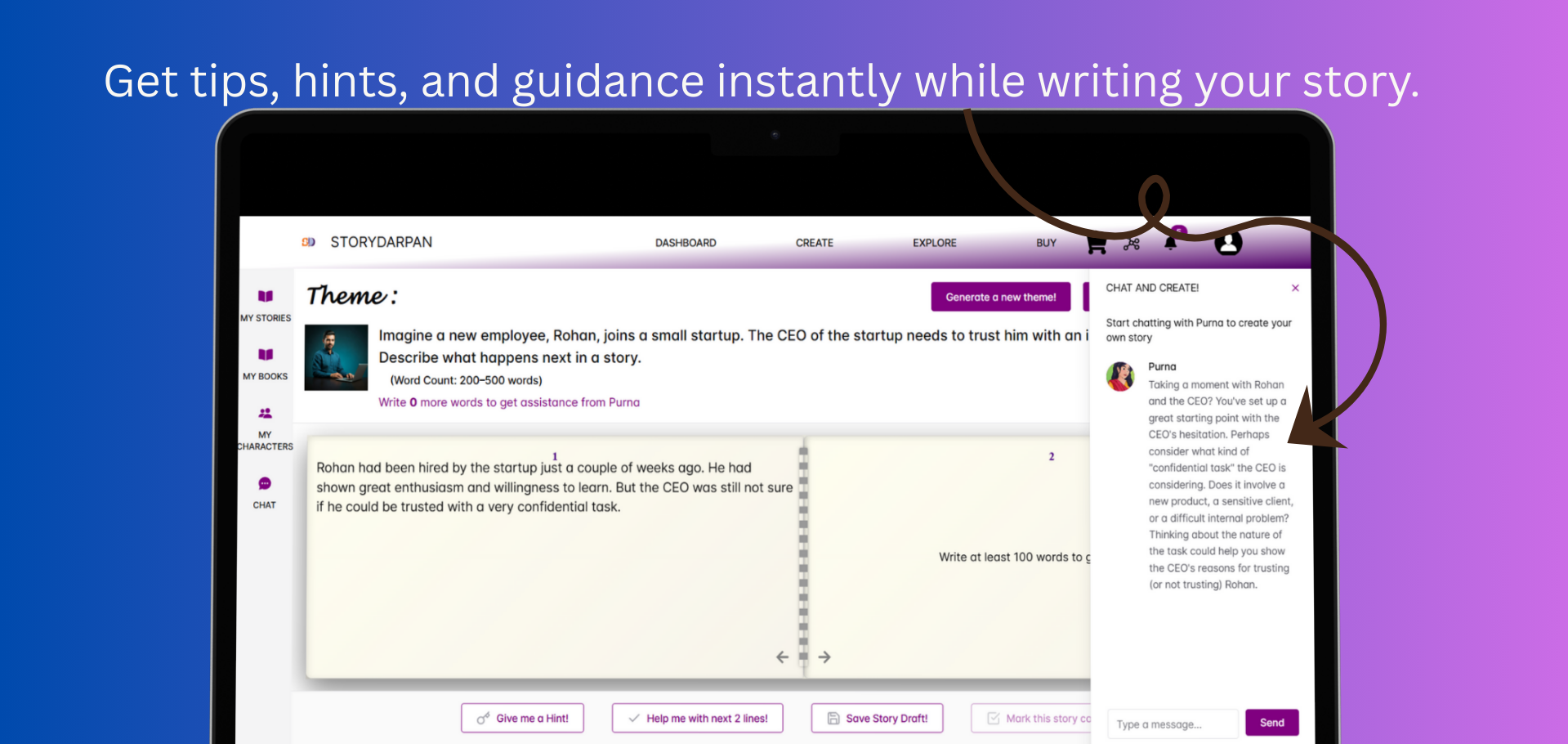Screen dimensions: 1568x744
Task: Click the Type a message input field
Action: 1172,724
